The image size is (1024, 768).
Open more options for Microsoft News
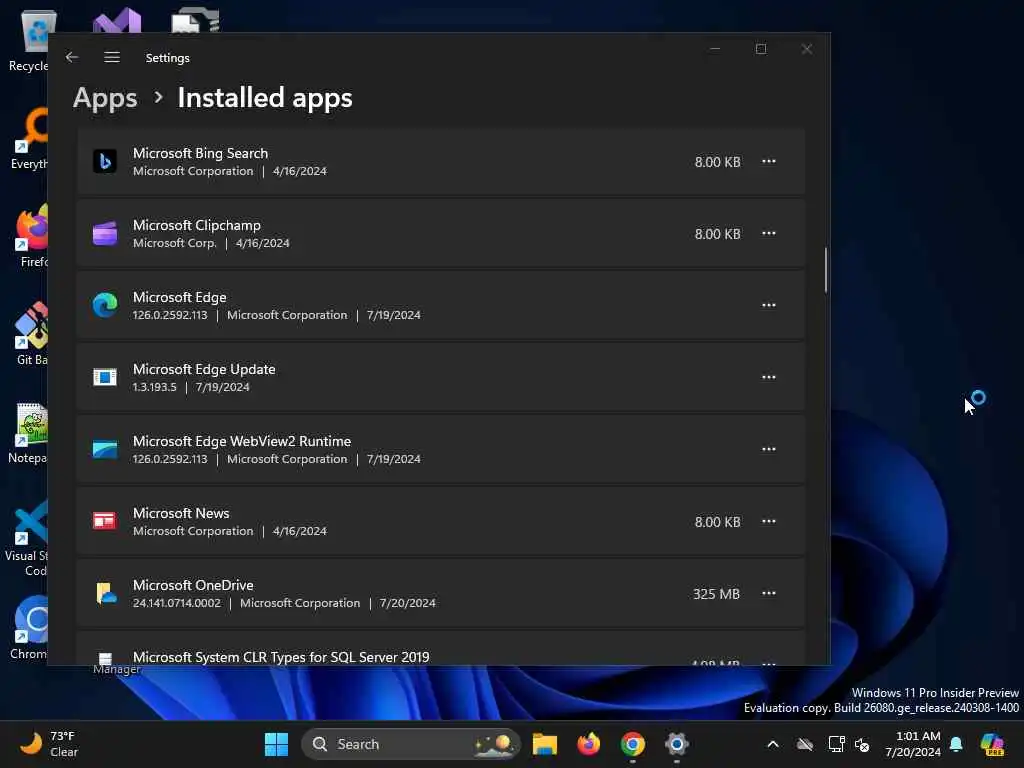coord(769,521)
